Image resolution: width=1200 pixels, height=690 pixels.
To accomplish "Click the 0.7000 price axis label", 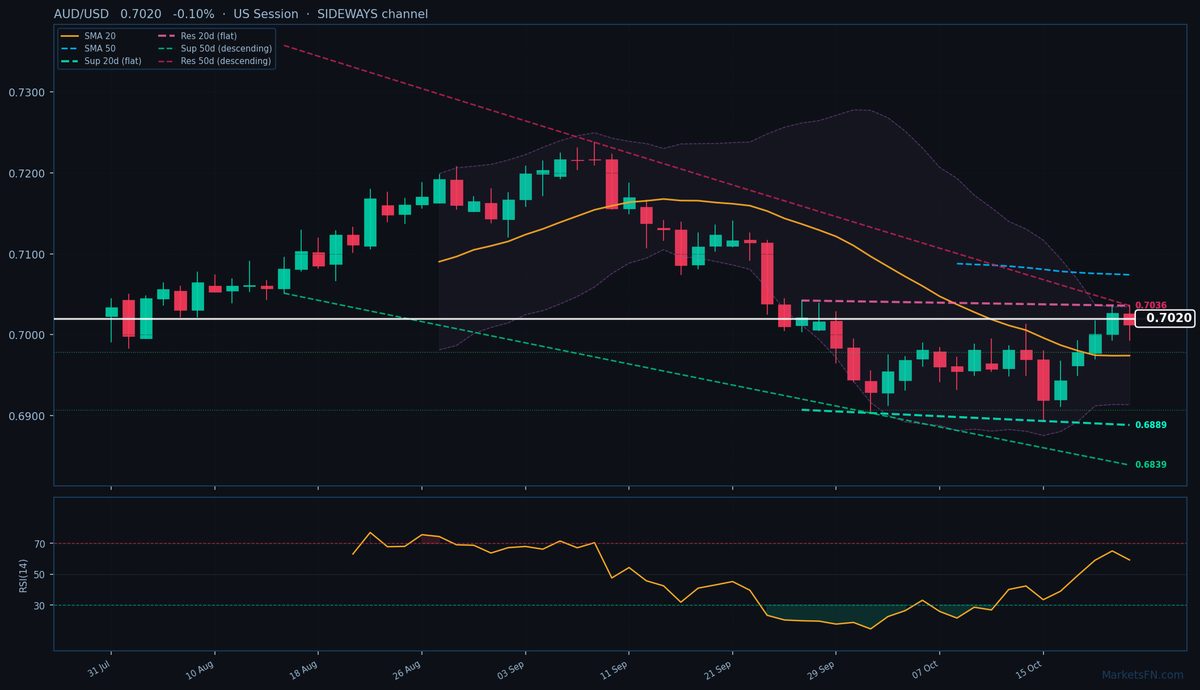I will point(26,335).
